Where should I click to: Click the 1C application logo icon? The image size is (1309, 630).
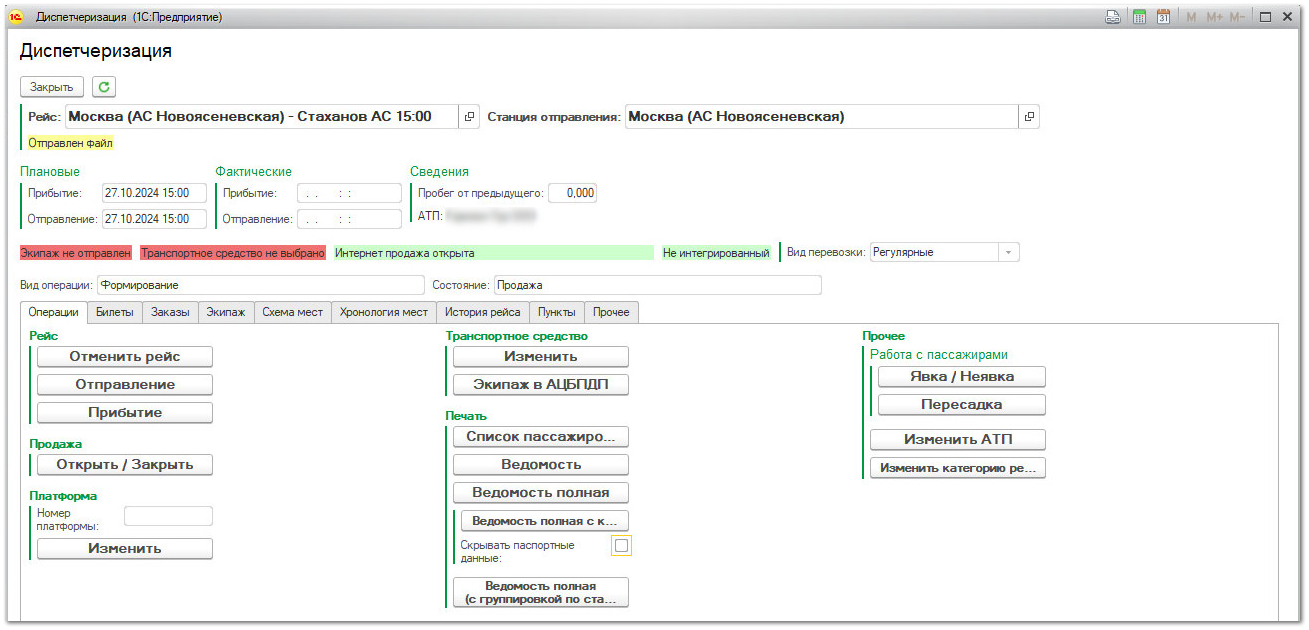pyautogui.click(x=16, y=17)
